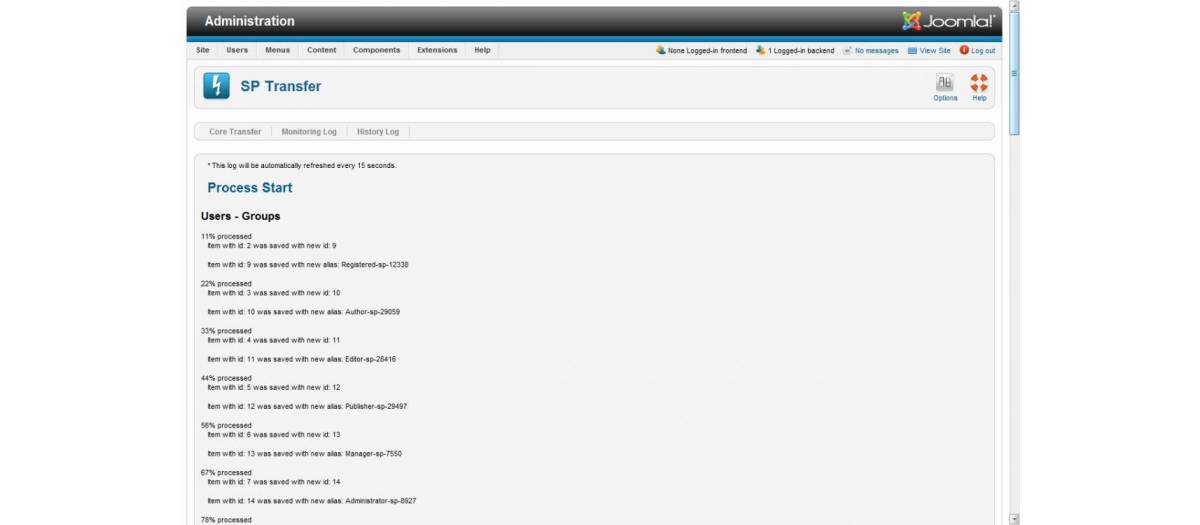Open the Users menu
Image resolution: width=1200 pixels, height=525 pixels.
(x=237, y=50)
